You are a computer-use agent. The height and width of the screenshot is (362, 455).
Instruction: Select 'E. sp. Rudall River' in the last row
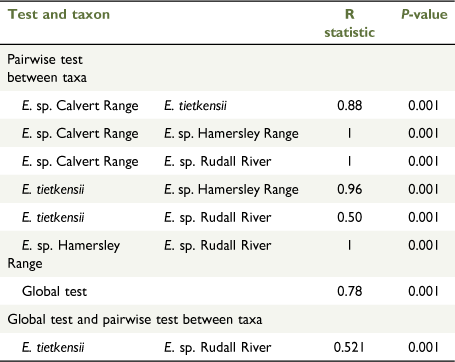(x=218, y=348)
